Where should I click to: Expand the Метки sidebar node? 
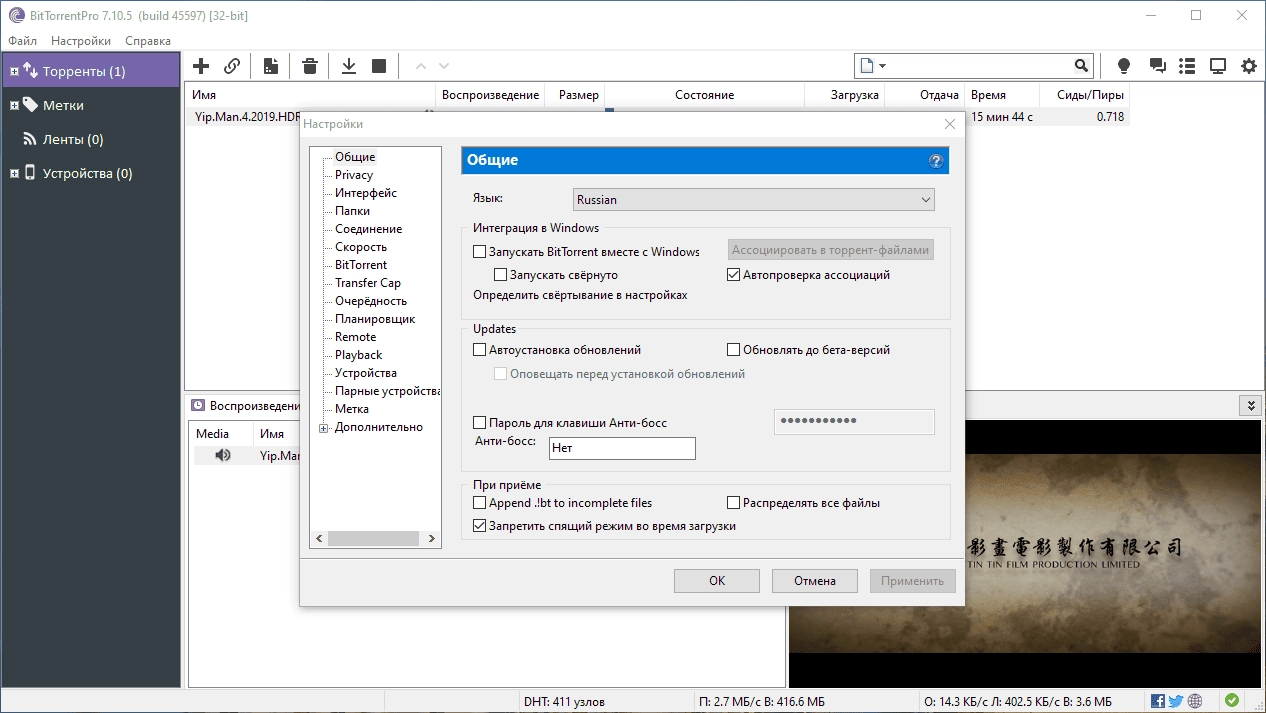pos(14,105)
